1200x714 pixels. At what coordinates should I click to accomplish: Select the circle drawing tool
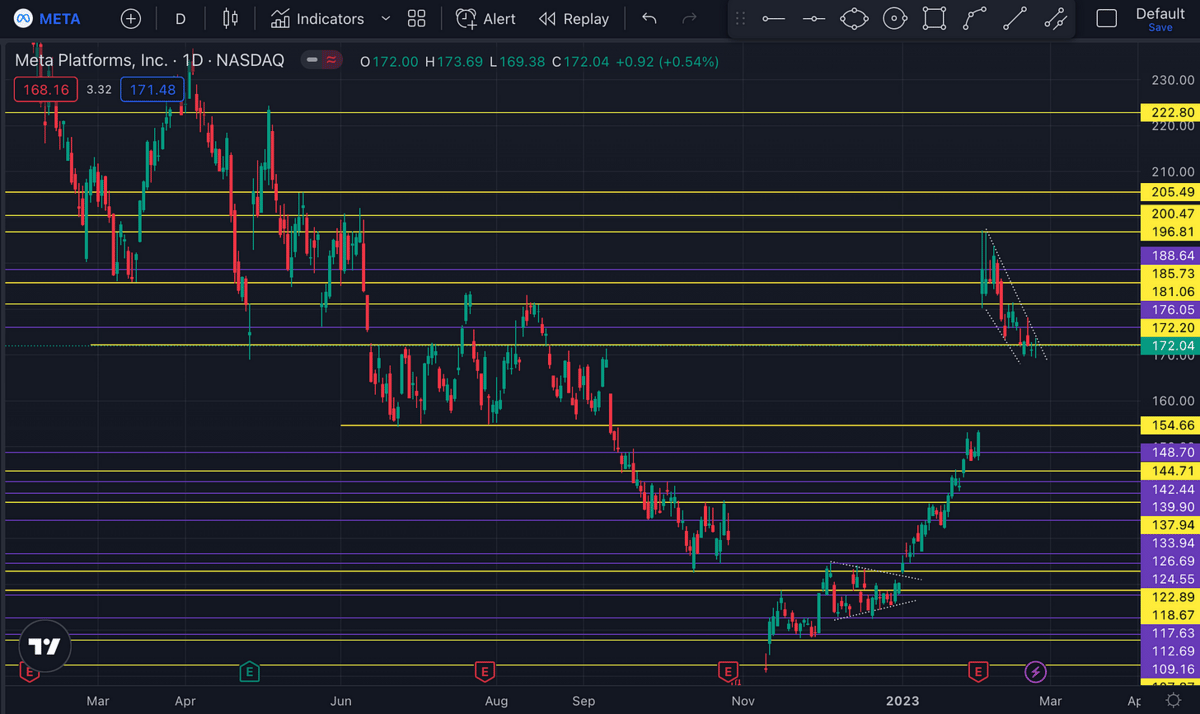(895, 19)
